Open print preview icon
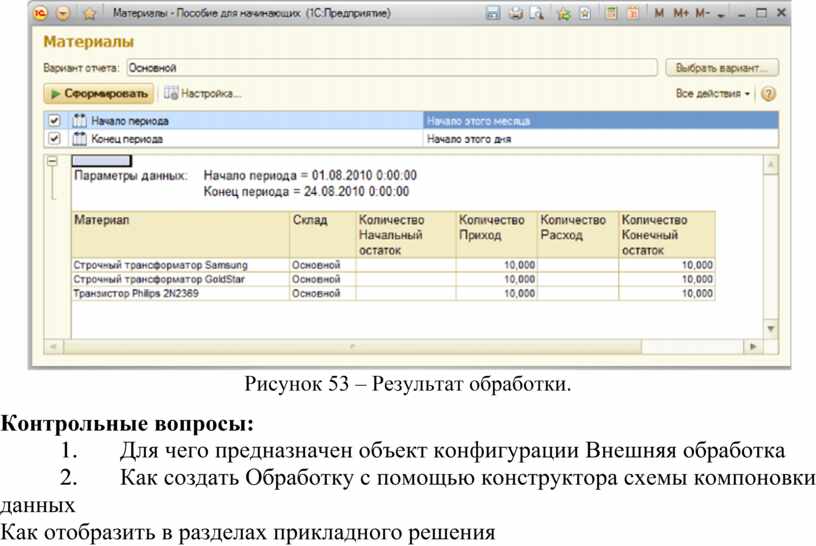816x546 pixels. click(x=536, y=14)
